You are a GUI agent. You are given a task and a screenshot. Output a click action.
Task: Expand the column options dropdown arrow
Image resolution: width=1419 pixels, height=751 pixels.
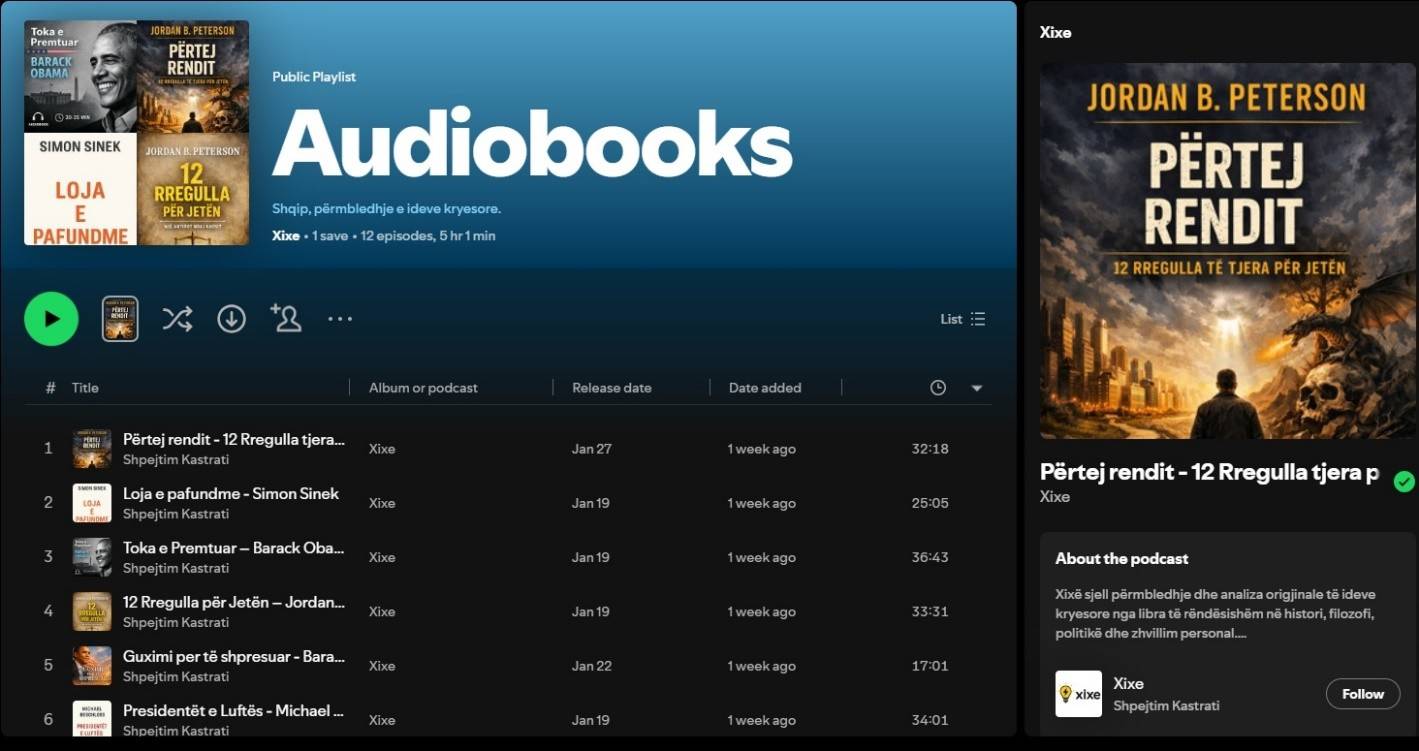977,388
